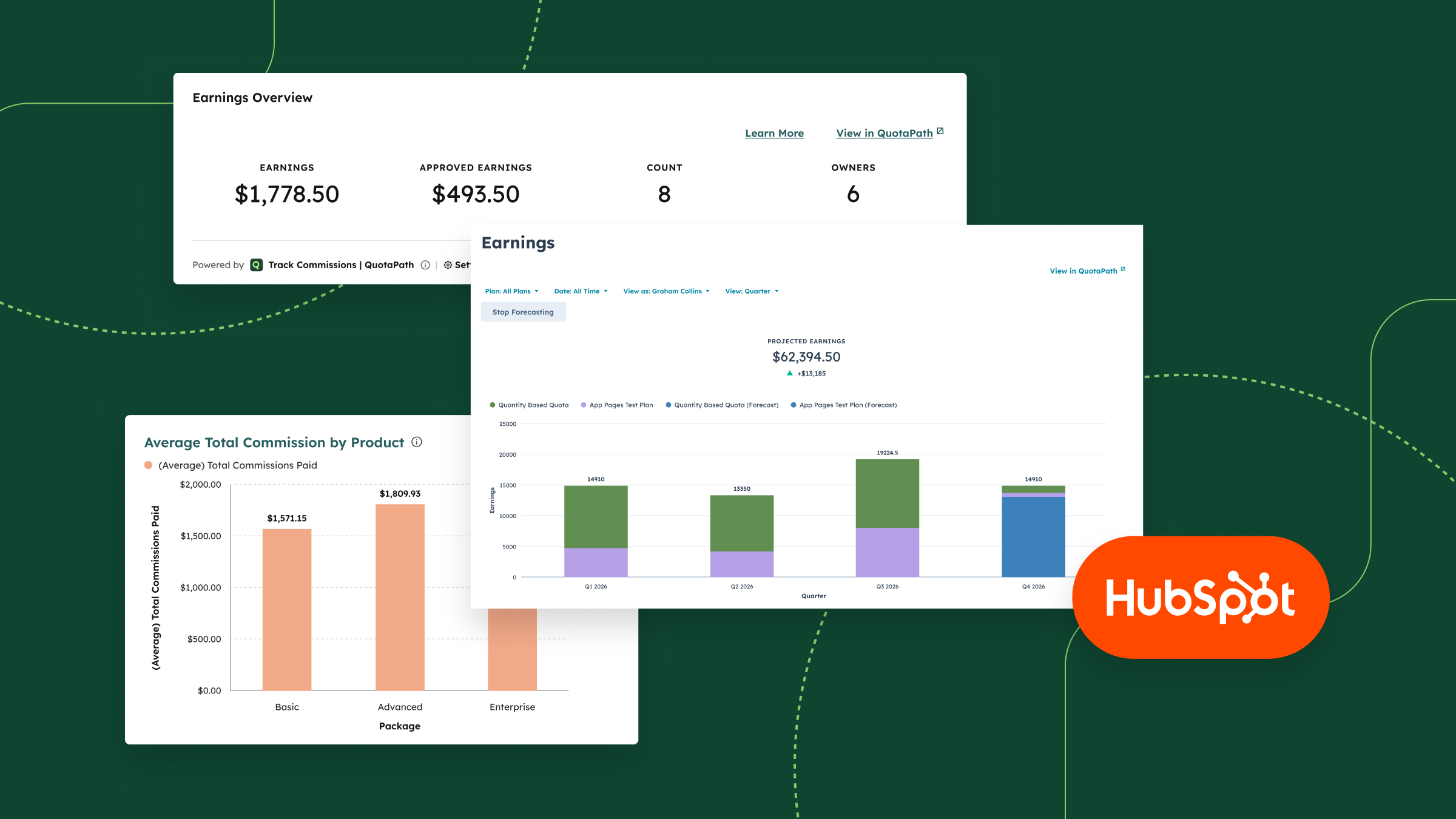Click green segment of Q2 2026 bar
The width and height of the screenshot is (1456, 819).
[741, 524]
